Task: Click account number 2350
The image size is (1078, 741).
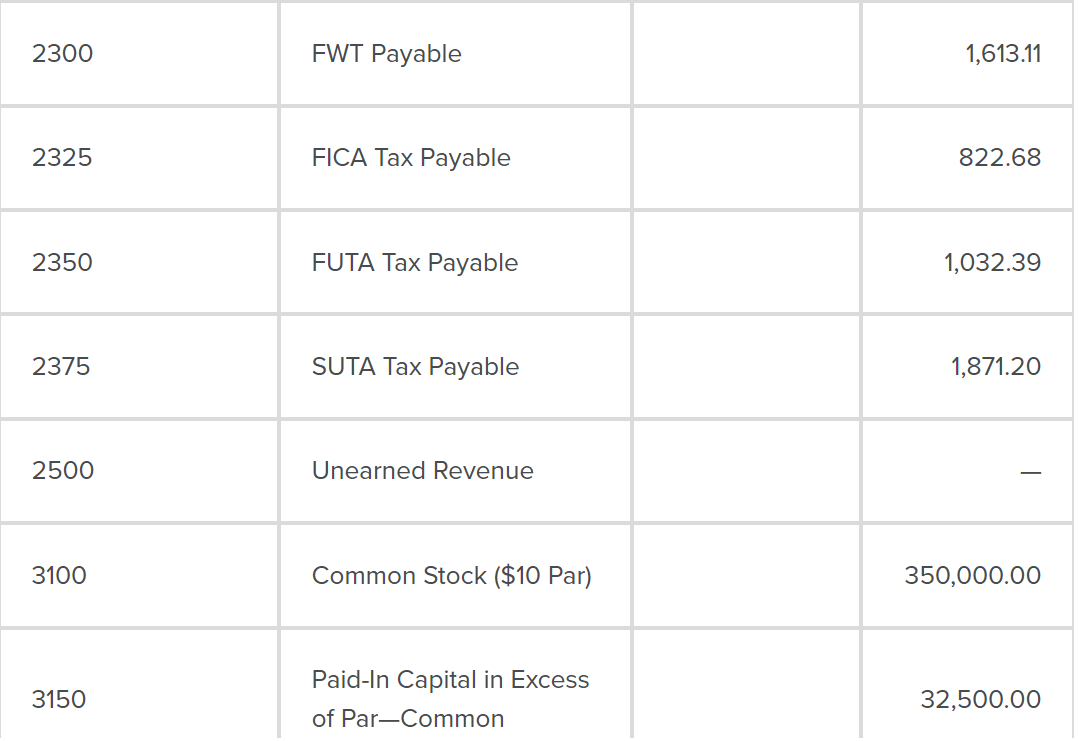Action: click(62, 263)
